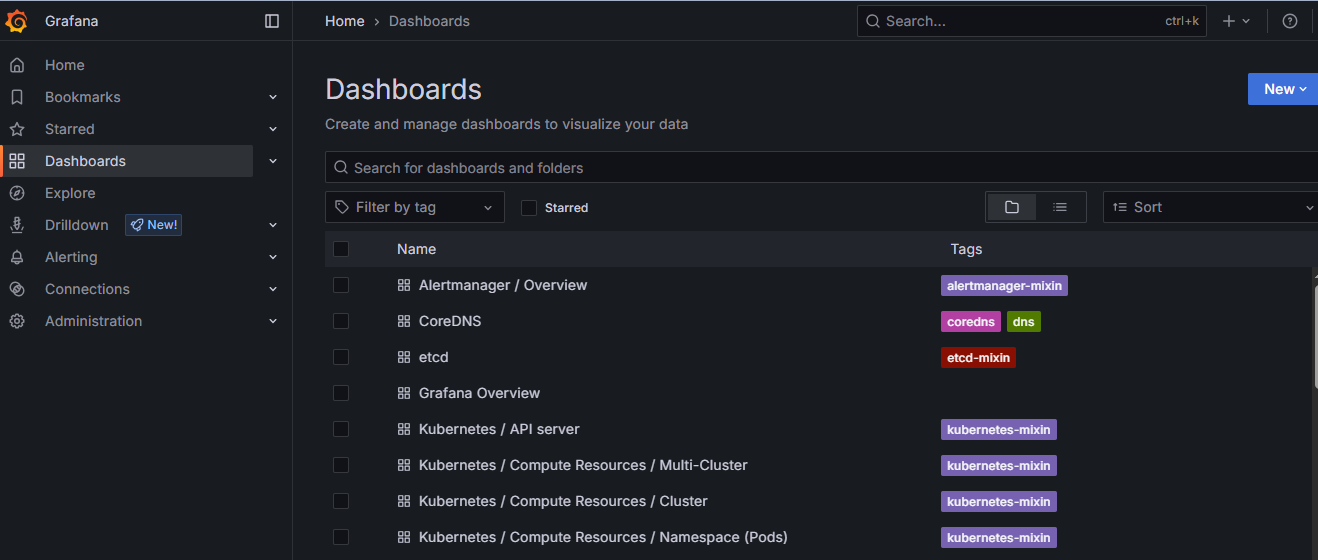Viewport: 1318px width, 560px height.
Task: Click the plus icon in the top bar
Action: [1229, 21]
